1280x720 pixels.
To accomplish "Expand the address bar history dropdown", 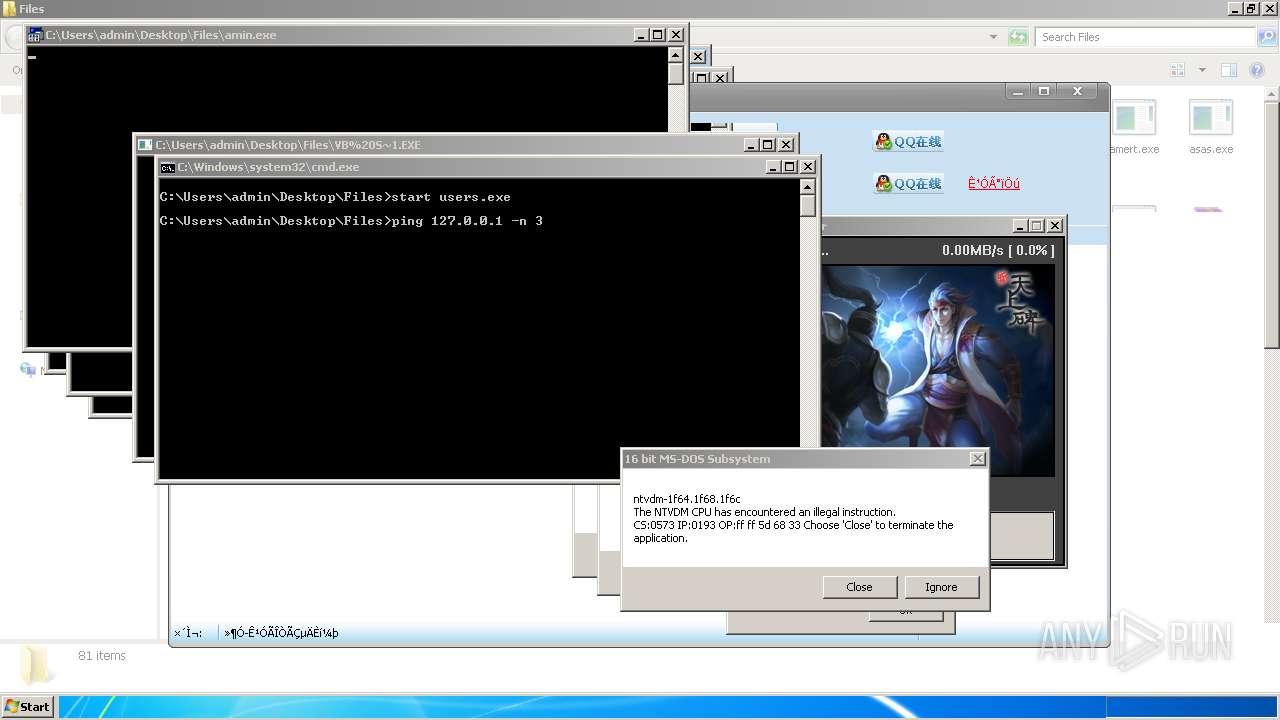I will pyautogui.click(x=993, y=37).
